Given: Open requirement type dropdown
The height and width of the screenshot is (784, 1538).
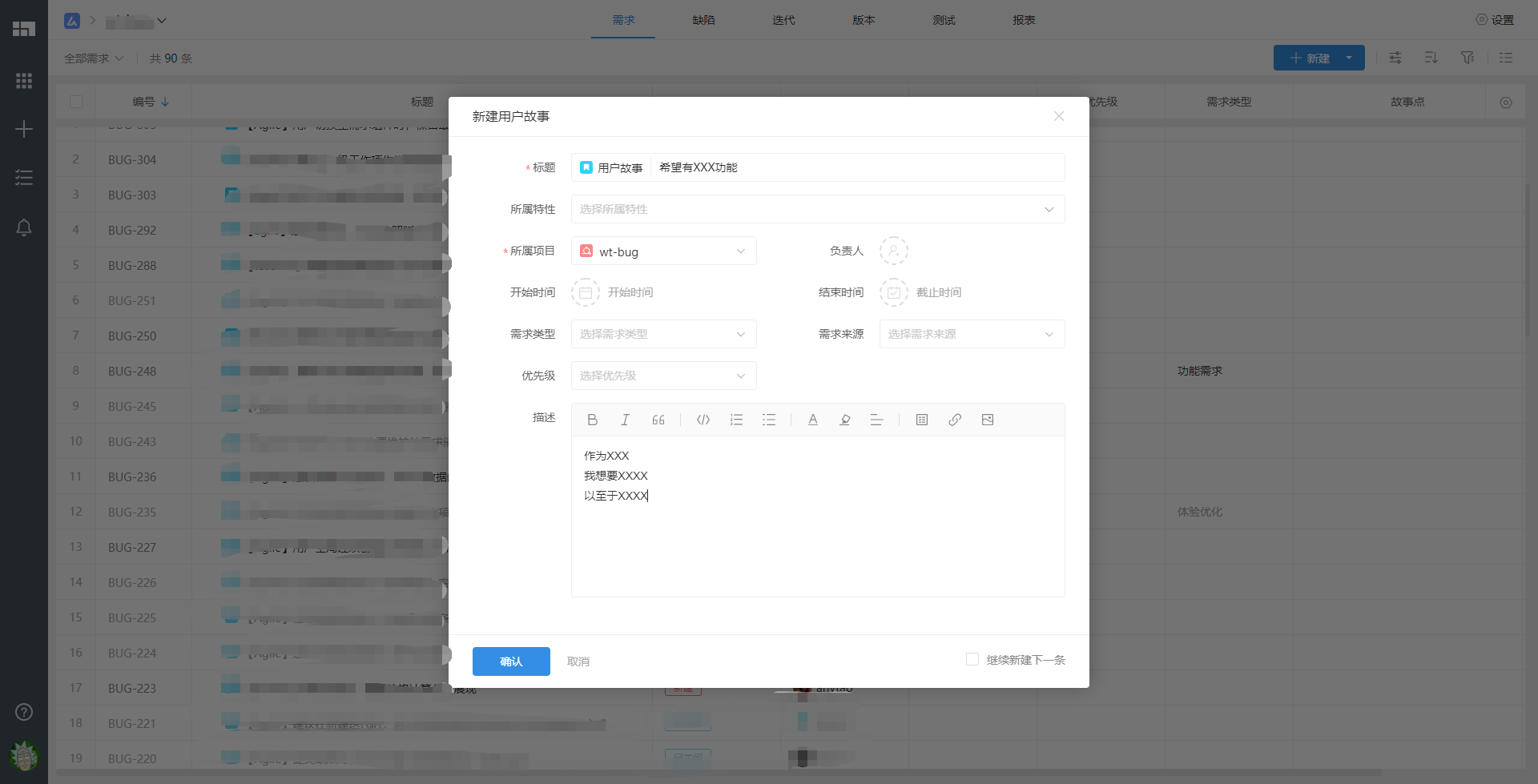Looking at the screenshot, I should 663,334.
